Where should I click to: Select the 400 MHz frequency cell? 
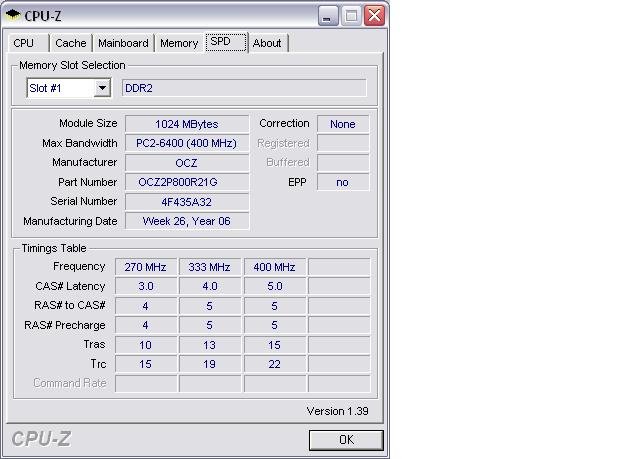click(x=274, y=267)
